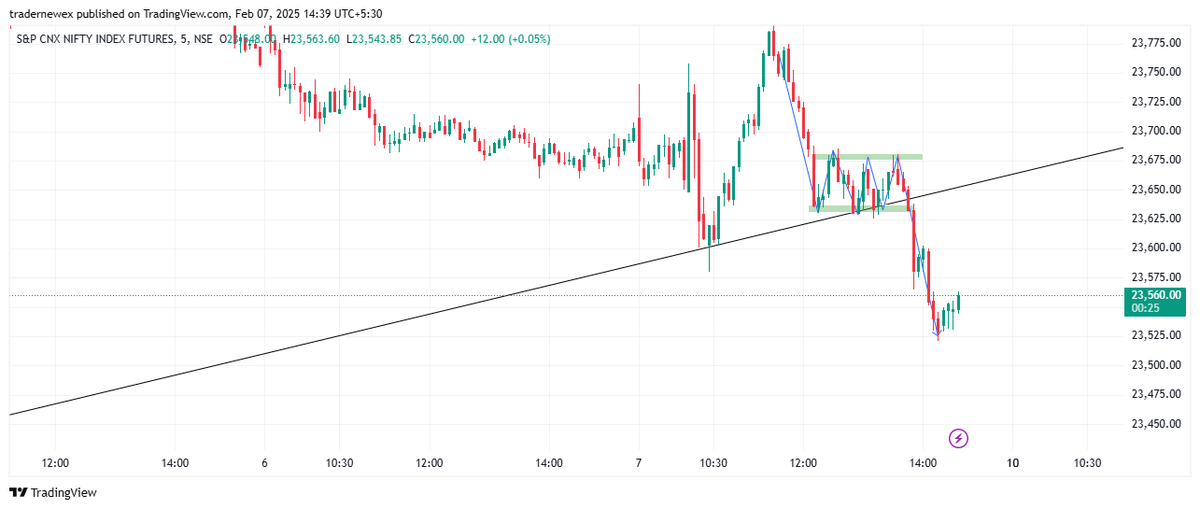Image resolution: width=1200 pixels, height=509 pixels.
Task: Click the 23,775.00 price scale label
Action: point(1157,42)
